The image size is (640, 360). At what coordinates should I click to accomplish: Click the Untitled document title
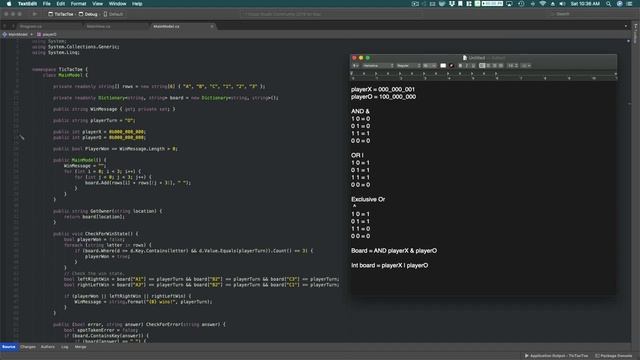point(476,58)
